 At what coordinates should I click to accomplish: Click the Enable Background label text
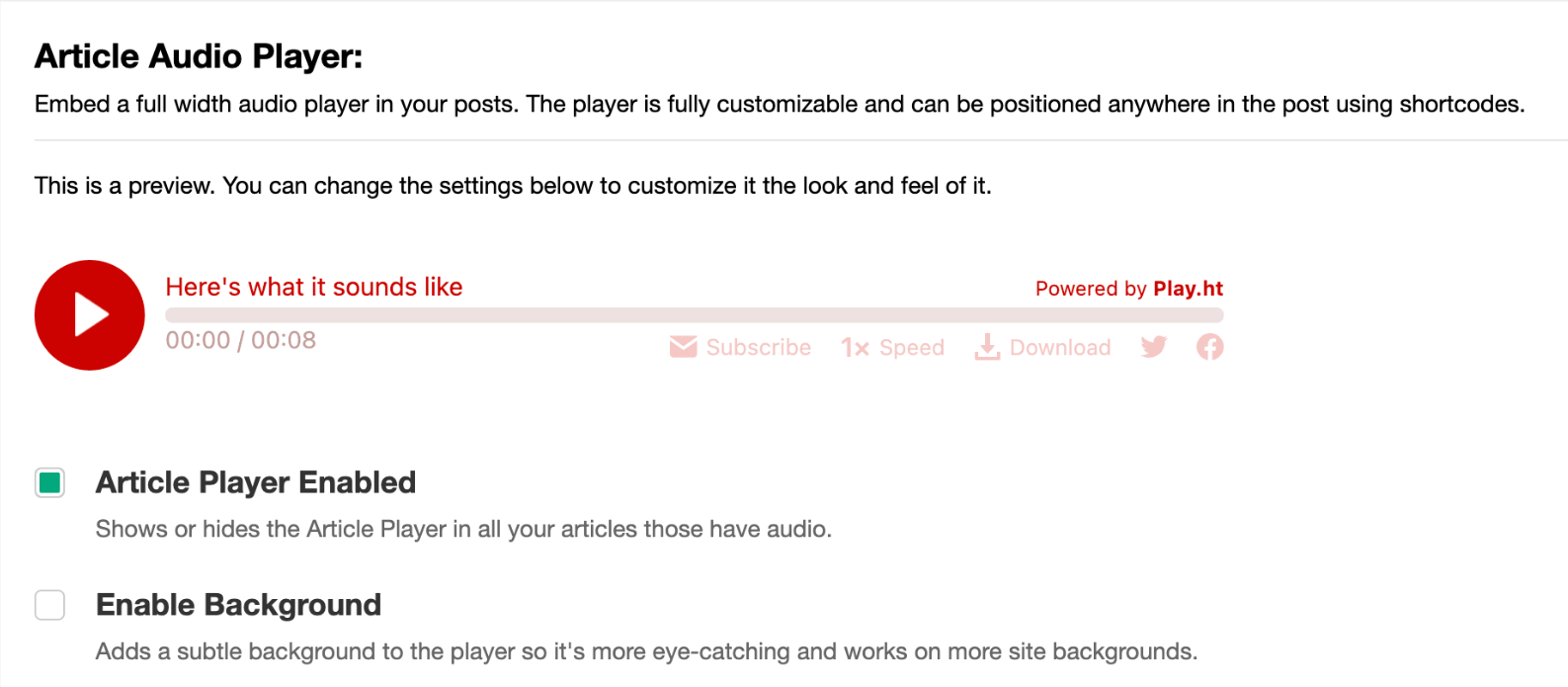(x=238, y=605)
